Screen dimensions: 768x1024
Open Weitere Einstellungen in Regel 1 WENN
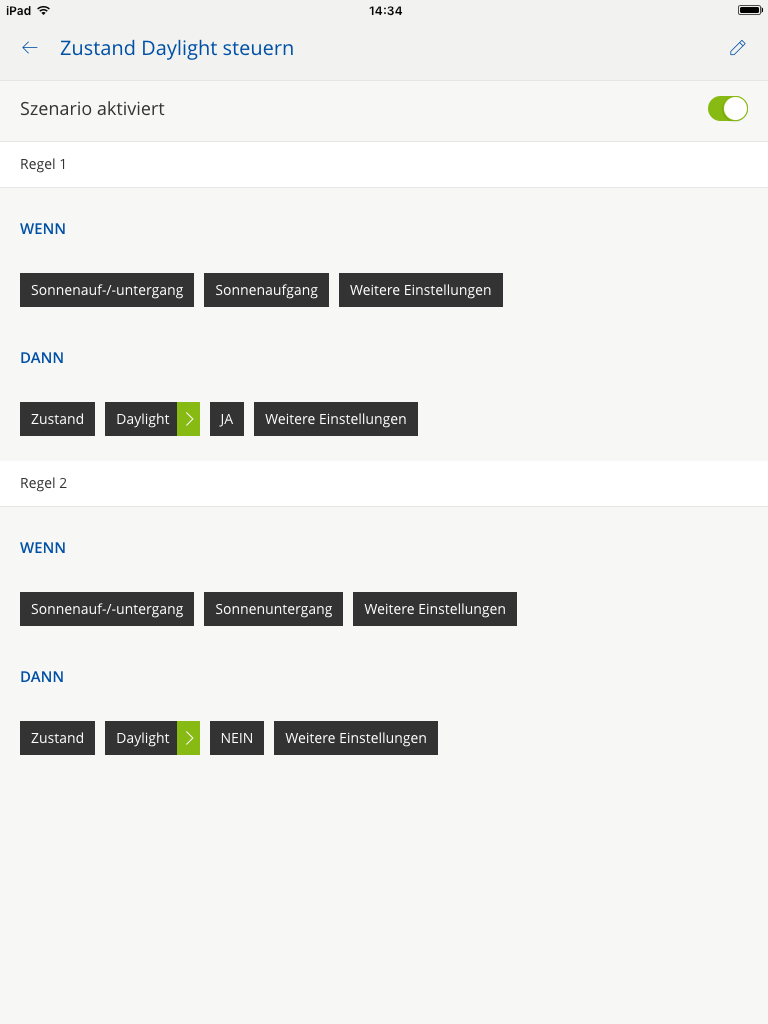(x=420, y=290)
